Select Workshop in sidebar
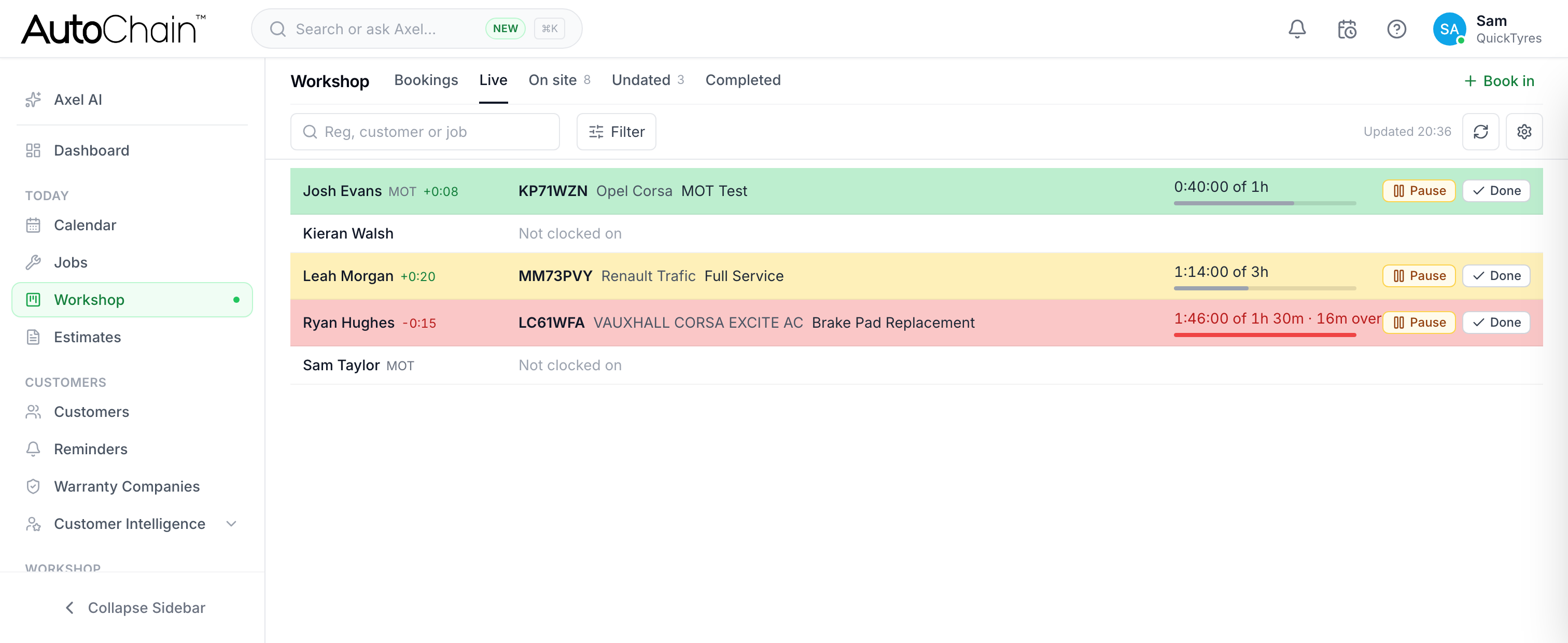The image size is (1568, 643). [132, 300]
